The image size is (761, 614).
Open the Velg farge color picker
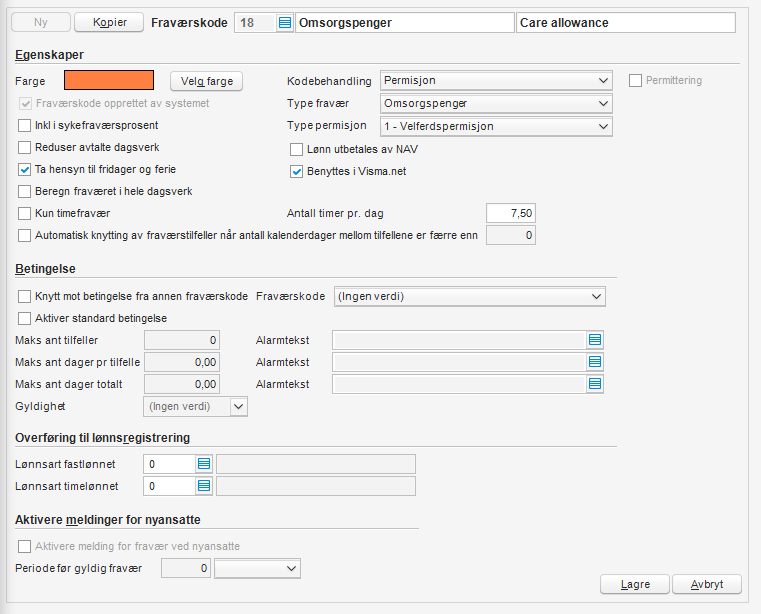point(206,81)
